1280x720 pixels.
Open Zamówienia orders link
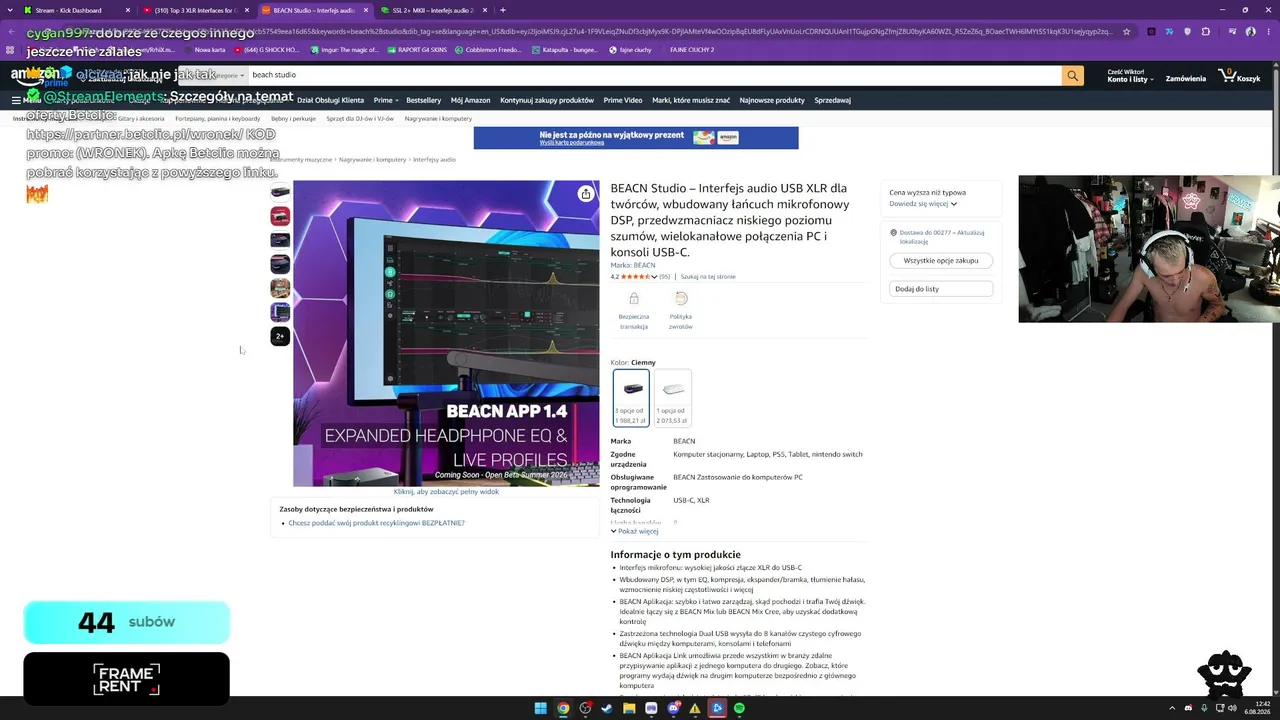(1186, 78)
